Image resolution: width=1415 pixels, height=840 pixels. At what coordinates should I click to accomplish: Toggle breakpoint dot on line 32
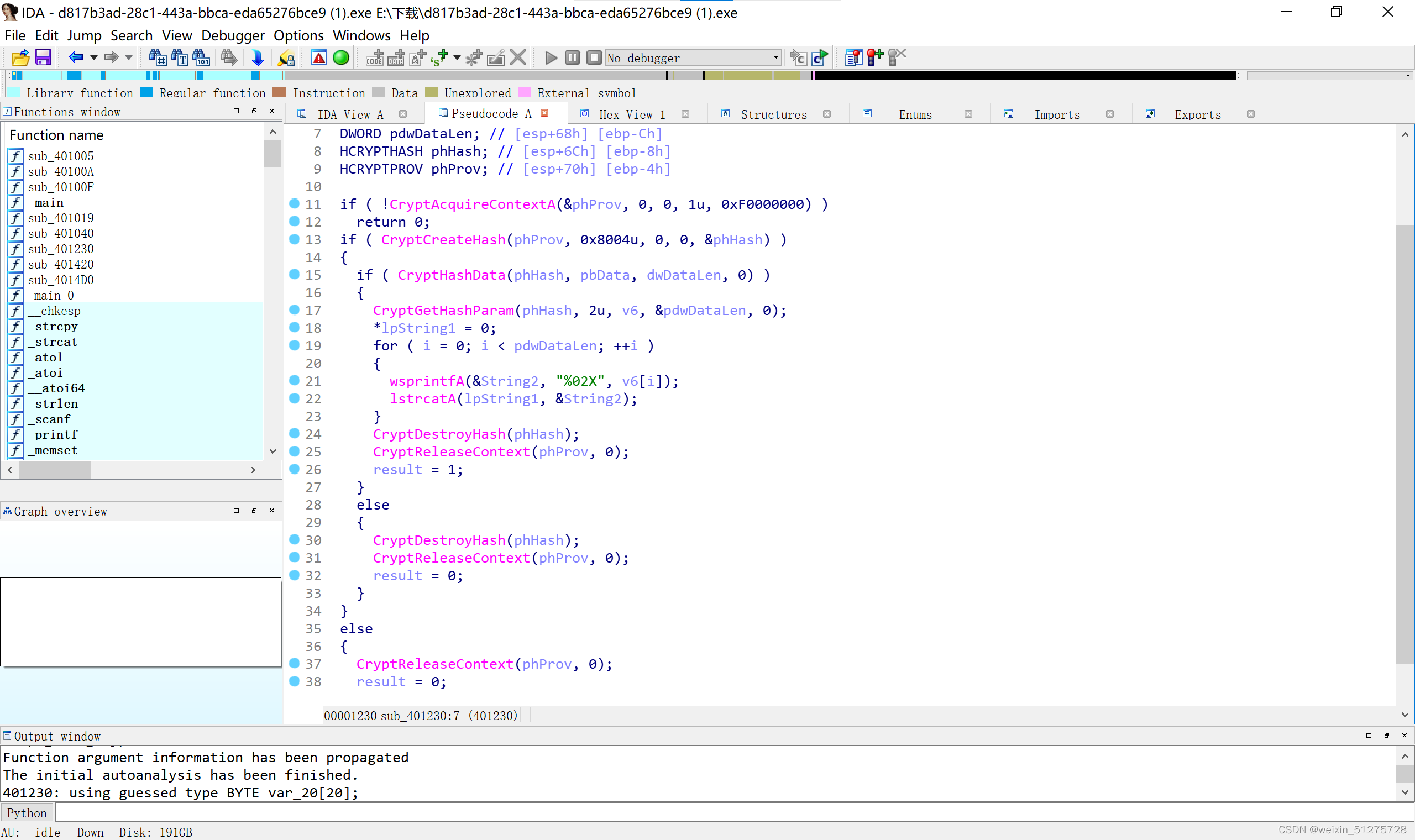point(294,575)
